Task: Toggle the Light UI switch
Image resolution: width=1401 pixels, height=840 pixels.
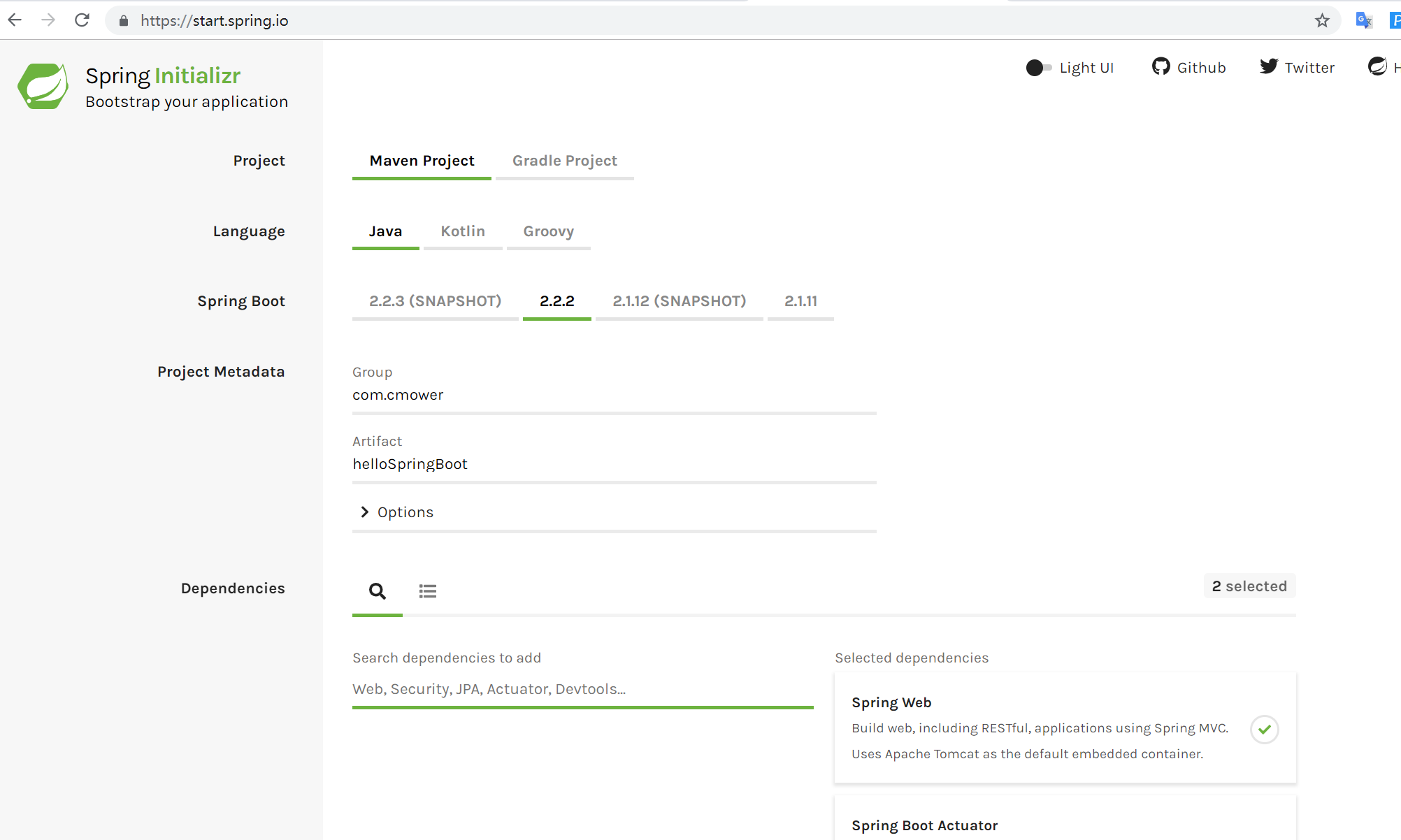Action: pyautogui.click(x=1039, y=68)
